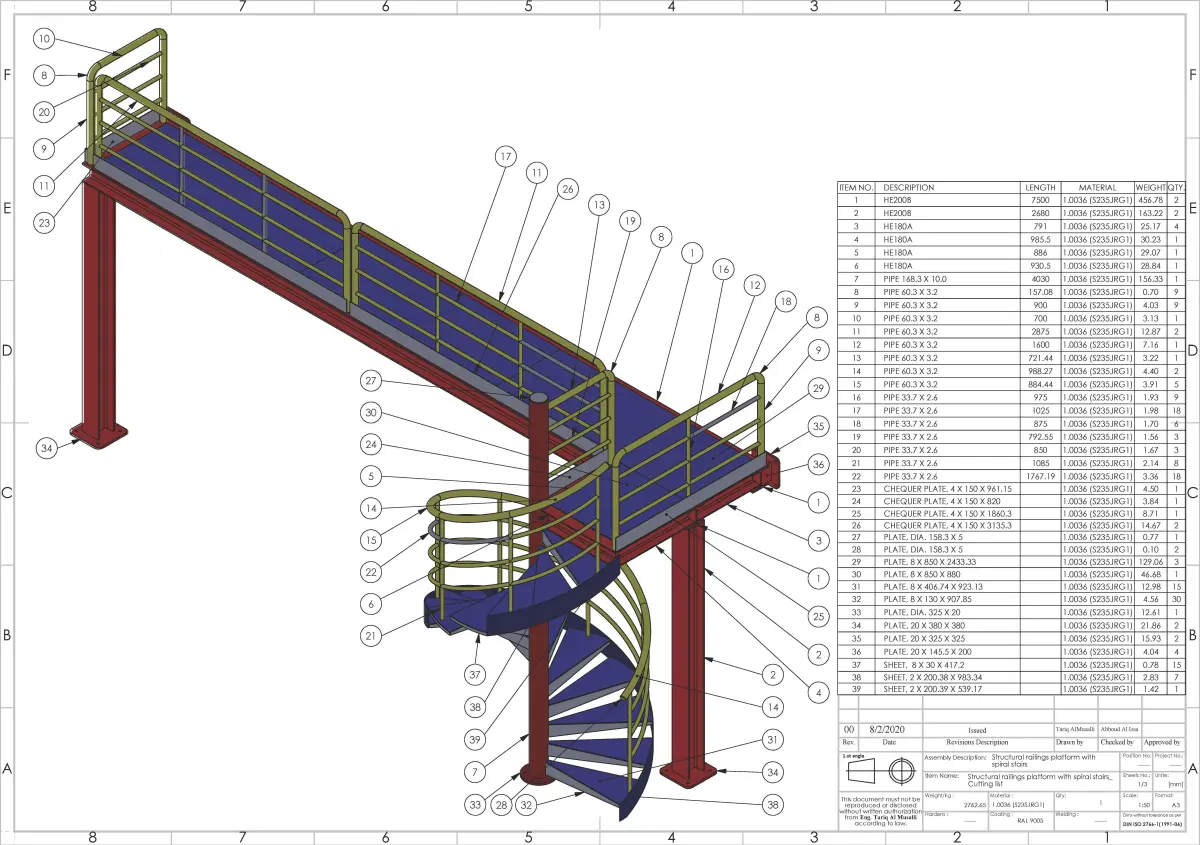Click item balloon 30
This screenshot has height=845, width=1200.
click(371, 412)
